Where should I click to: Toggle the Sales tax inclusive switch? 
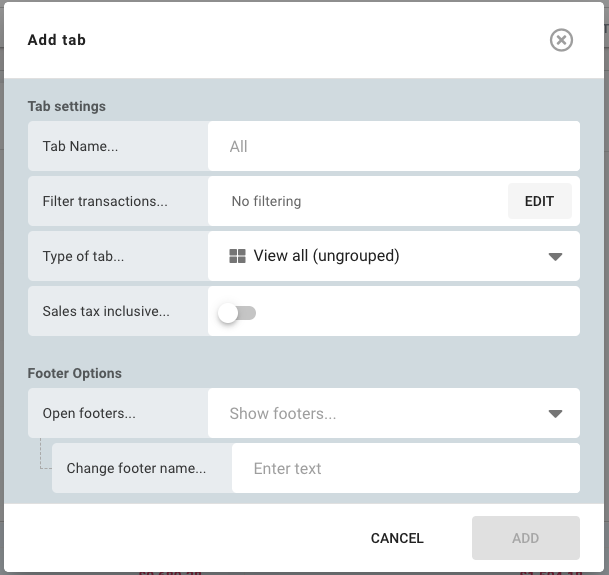(x=237, y=313)
